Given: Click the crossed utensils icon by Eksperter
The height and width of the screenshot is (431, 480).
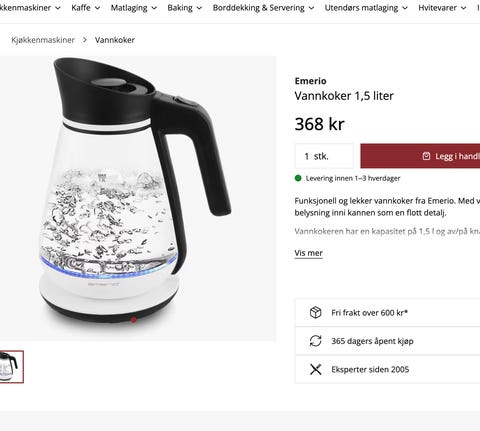Looking at the screenshot, I should [x=315, y=369].
